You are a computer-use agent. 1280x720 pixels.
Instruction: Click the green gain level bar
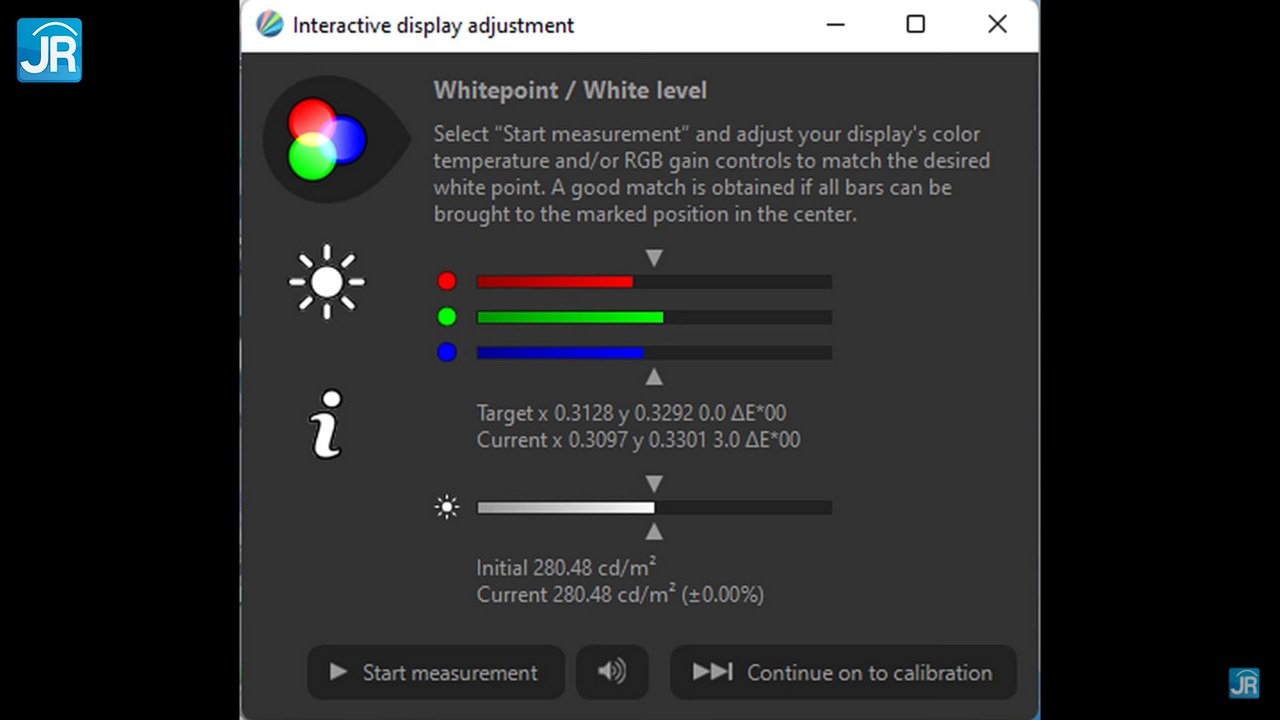tap(654, 317)
